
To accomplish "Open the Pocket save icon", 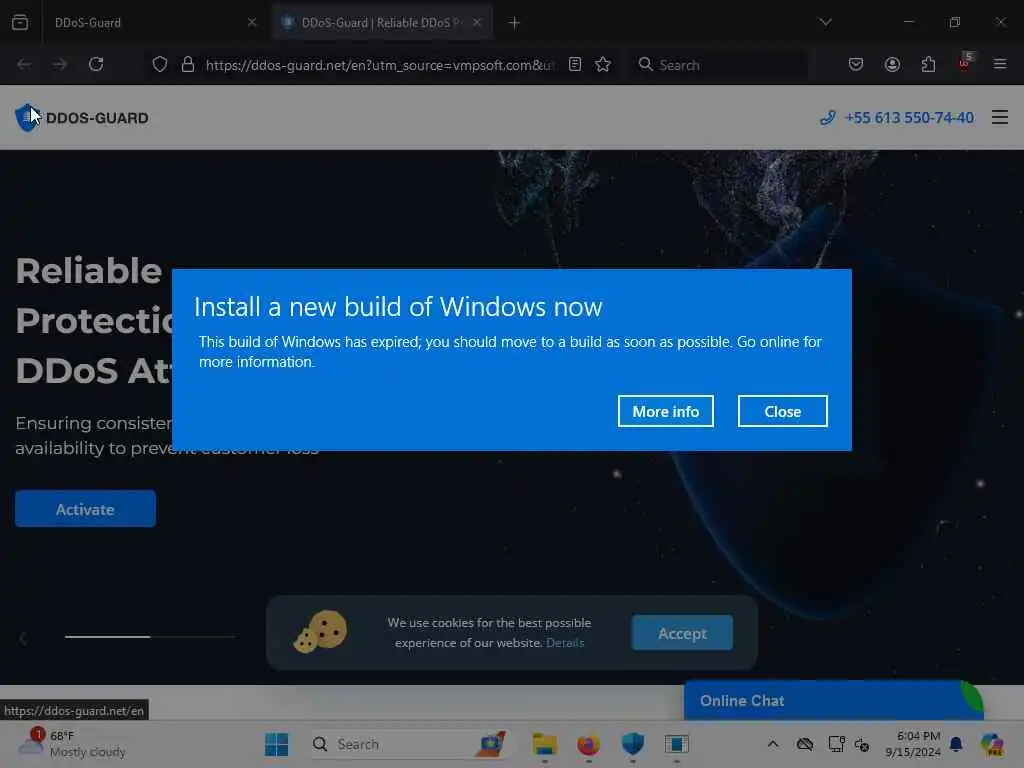I will 856,64.
